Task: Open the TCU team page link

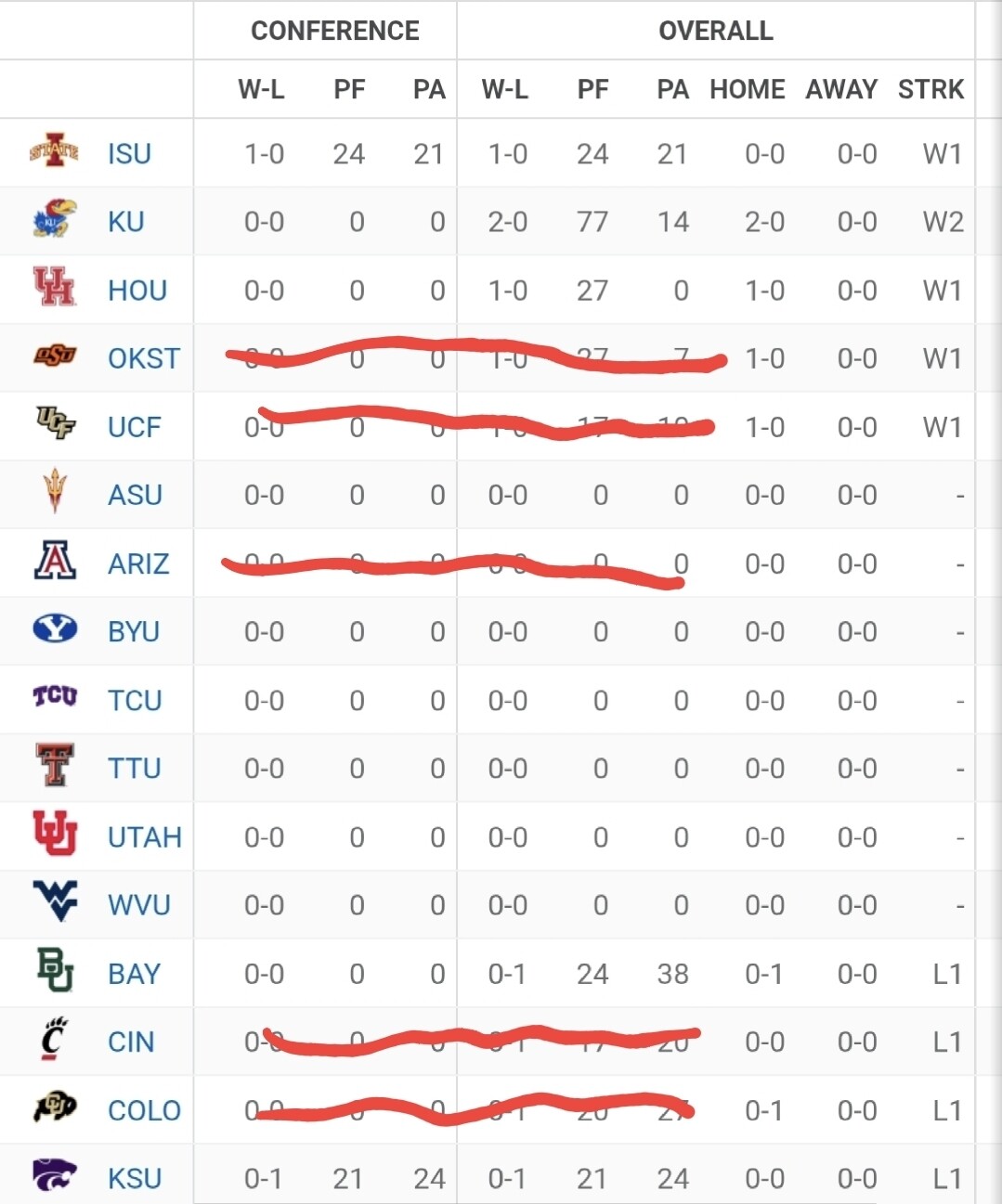Action: [135, 701]
